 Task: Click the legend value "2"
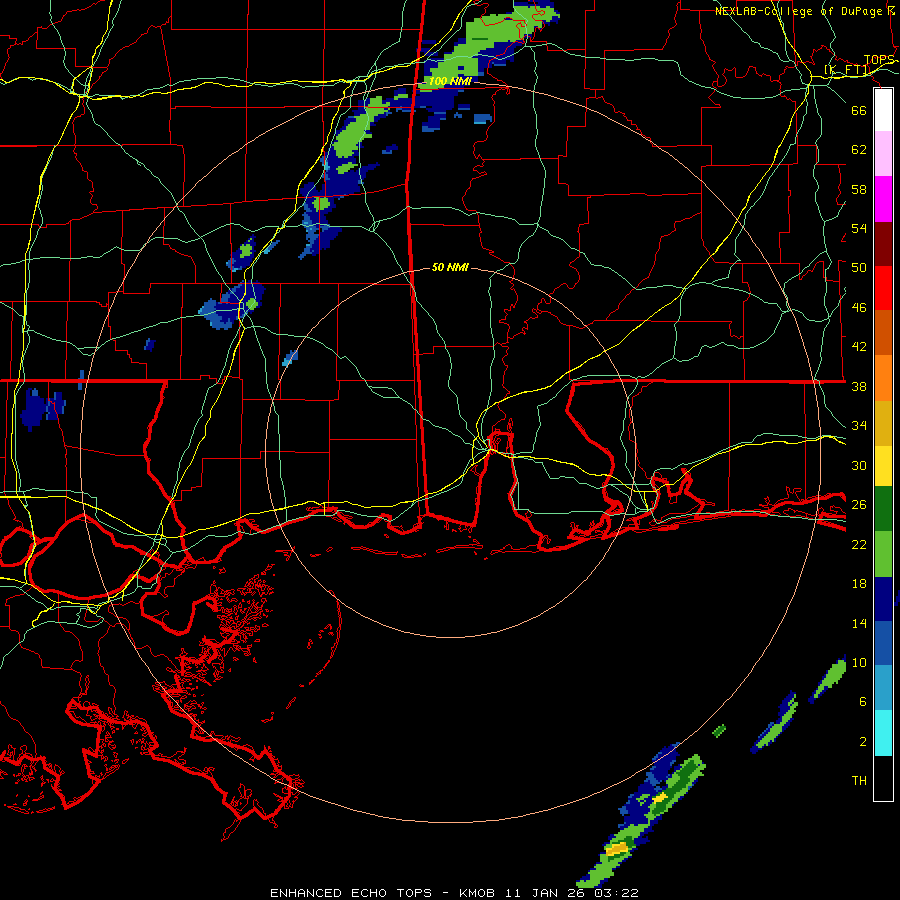[863, 742]
